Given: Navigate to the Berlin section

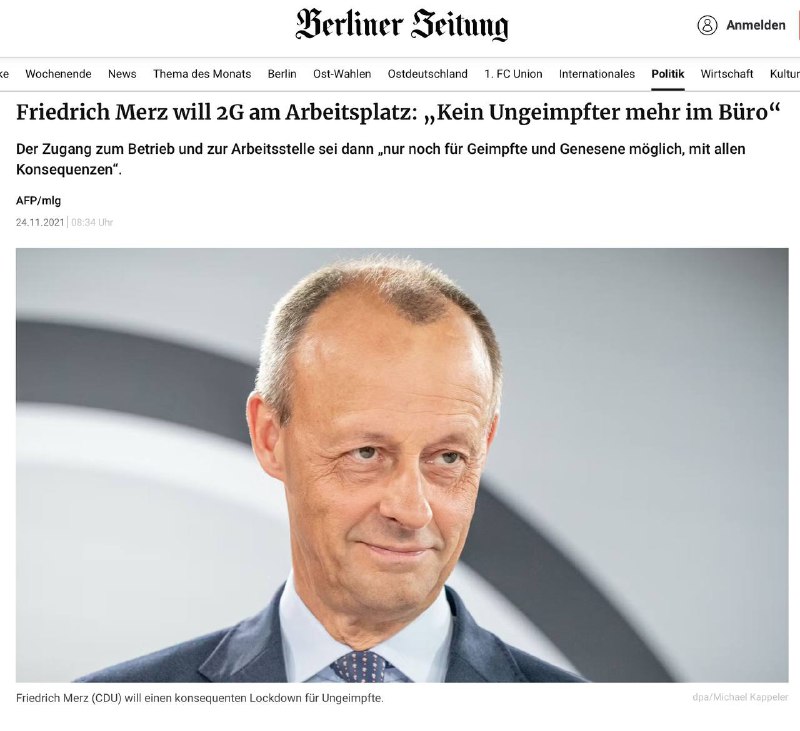Looking at the screenshot, I should 282,74.
